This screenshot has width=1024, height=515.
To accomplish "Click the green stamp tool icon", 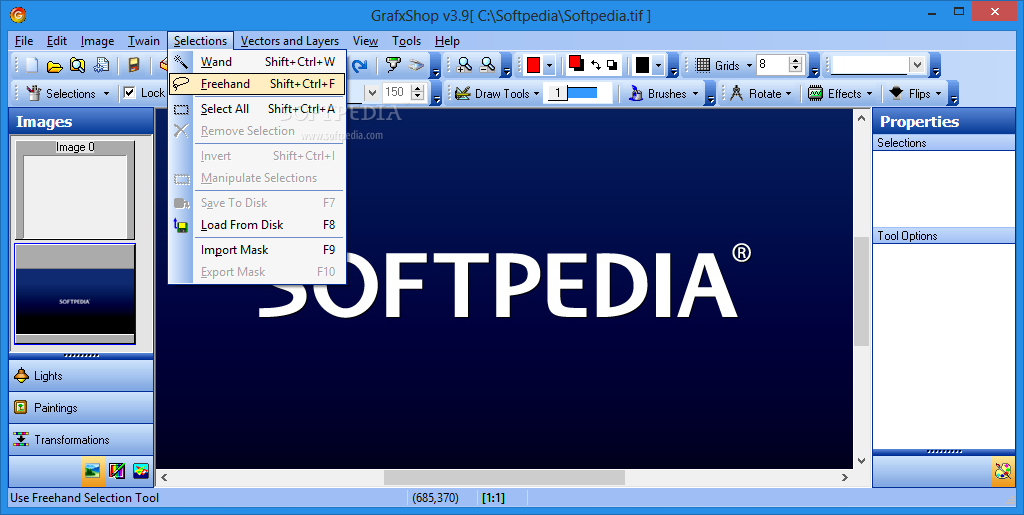I will pyautogui.click(x=392, y=65).
